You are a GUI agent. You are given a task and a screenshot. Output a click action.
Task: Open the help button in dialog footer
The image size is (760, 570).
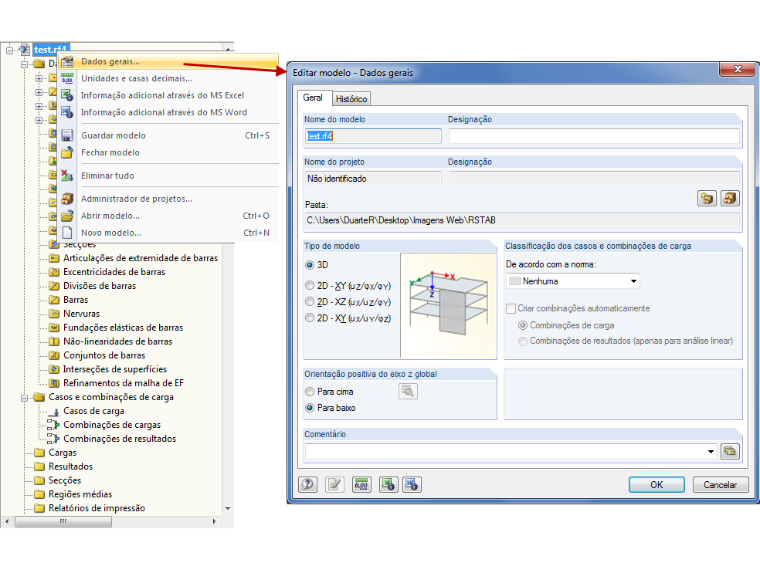click(x=308, y=484)
